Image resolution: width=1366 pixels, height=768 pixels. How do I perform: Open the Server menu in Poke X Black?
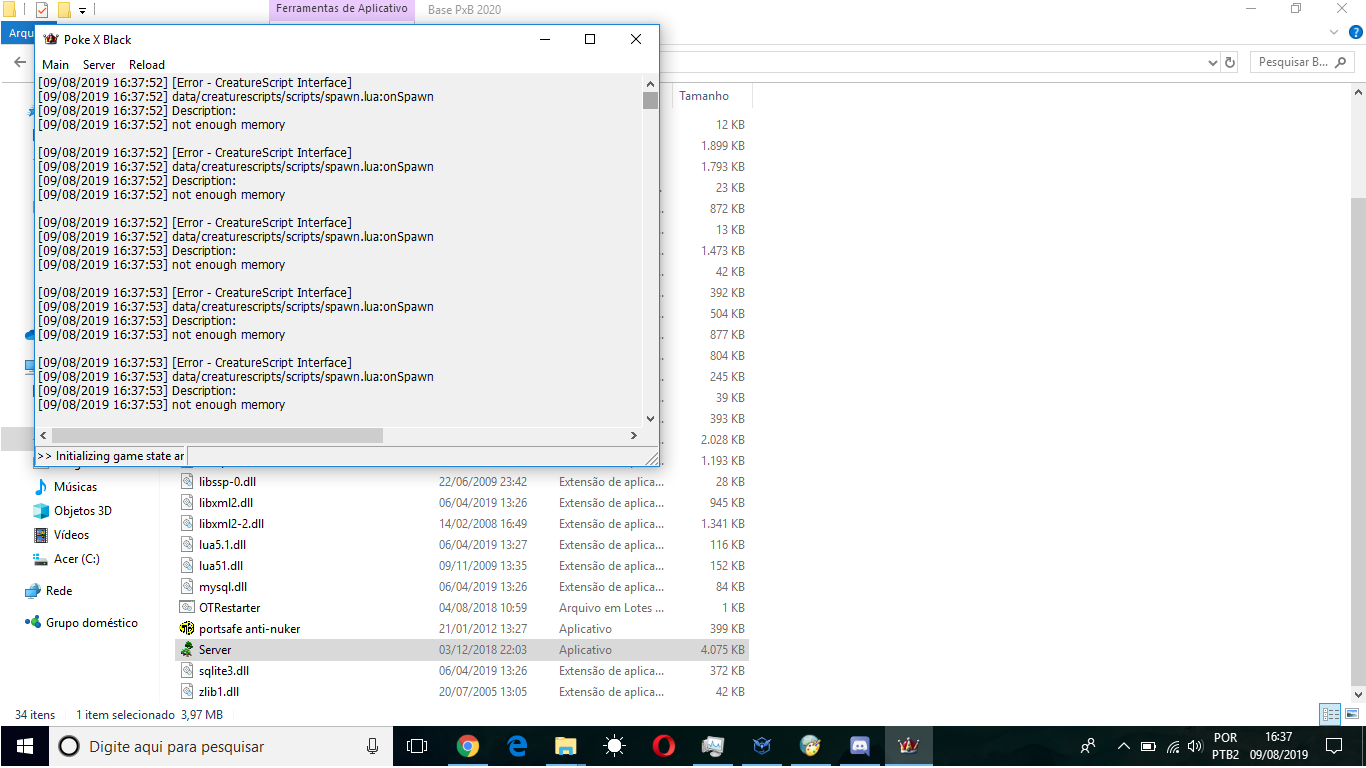tap(99, 65)
